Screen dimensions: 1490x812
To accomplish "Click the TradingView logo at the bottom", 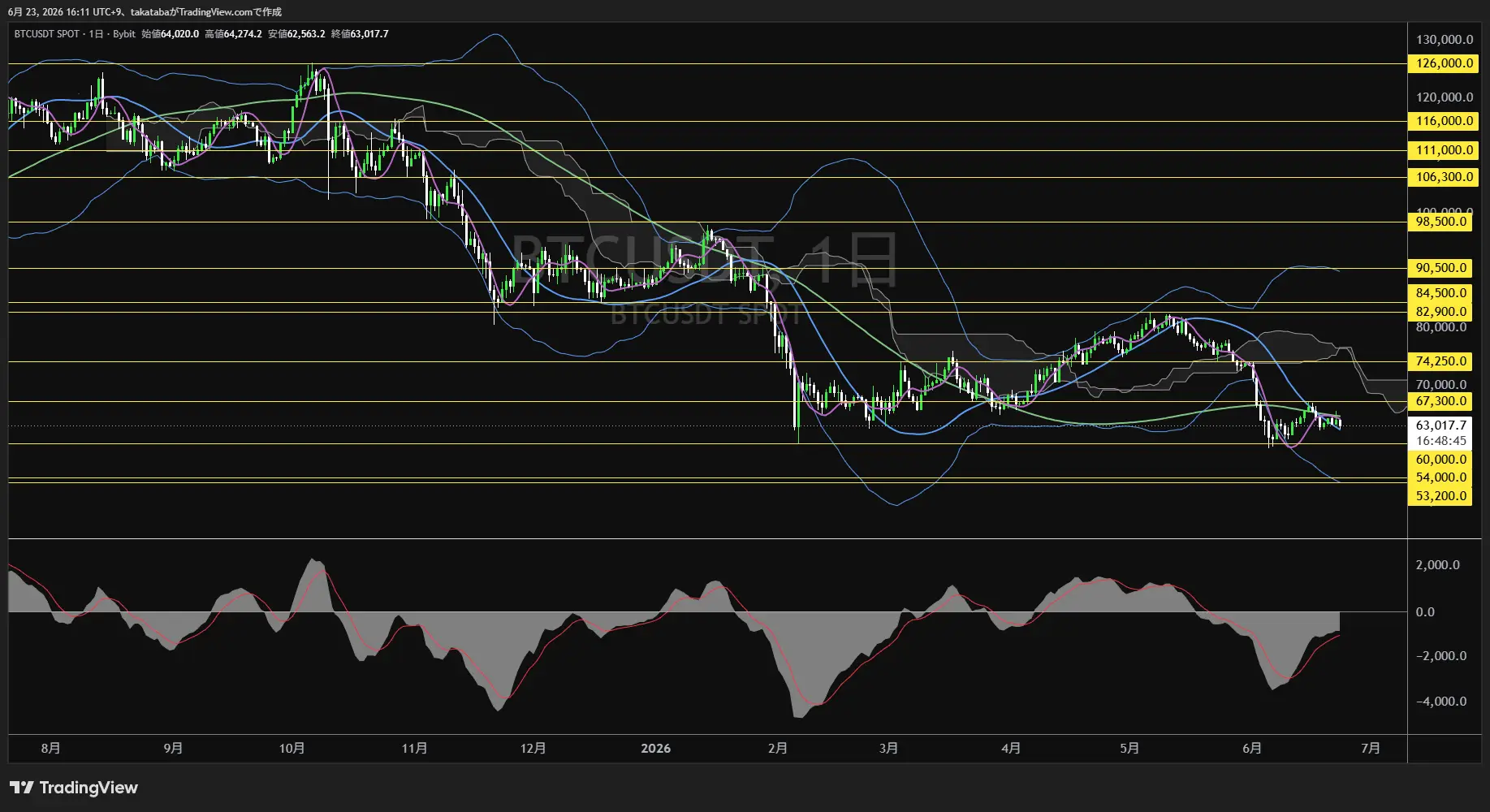I will coord(74,788).
